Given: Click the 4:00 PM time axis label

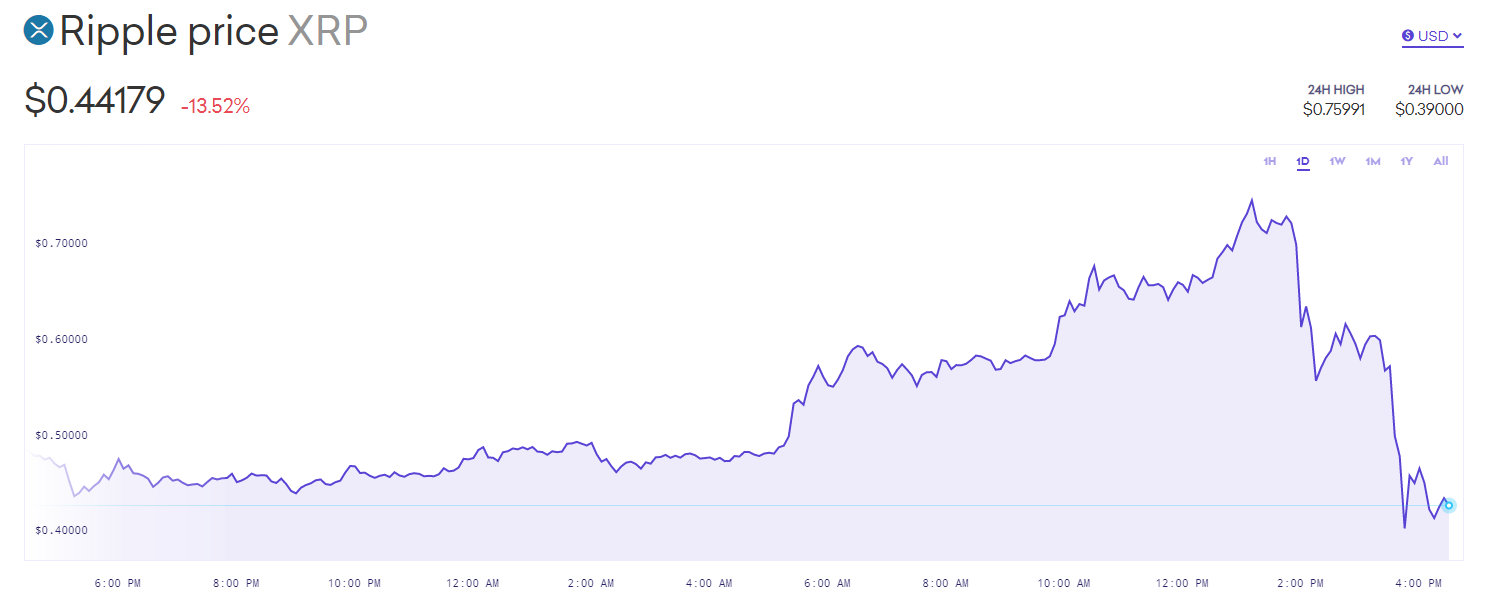Looking at the screenshot, I should click(x=1419, y=583).
